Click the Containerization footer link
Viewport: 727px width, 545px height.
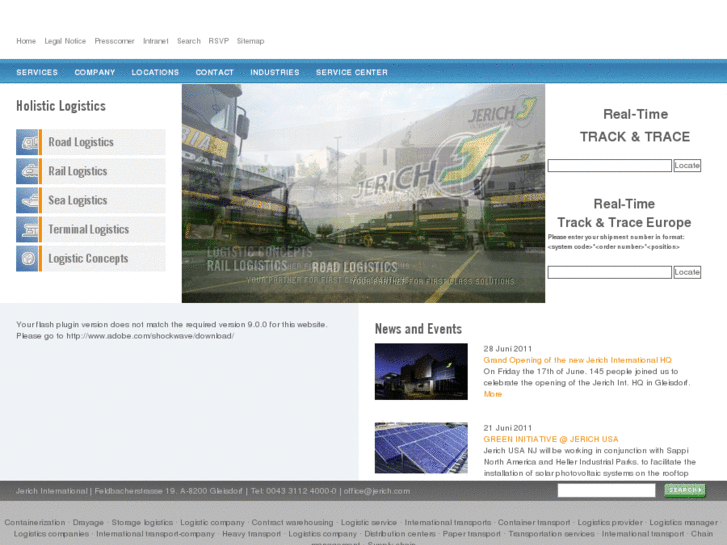(35, 522)
